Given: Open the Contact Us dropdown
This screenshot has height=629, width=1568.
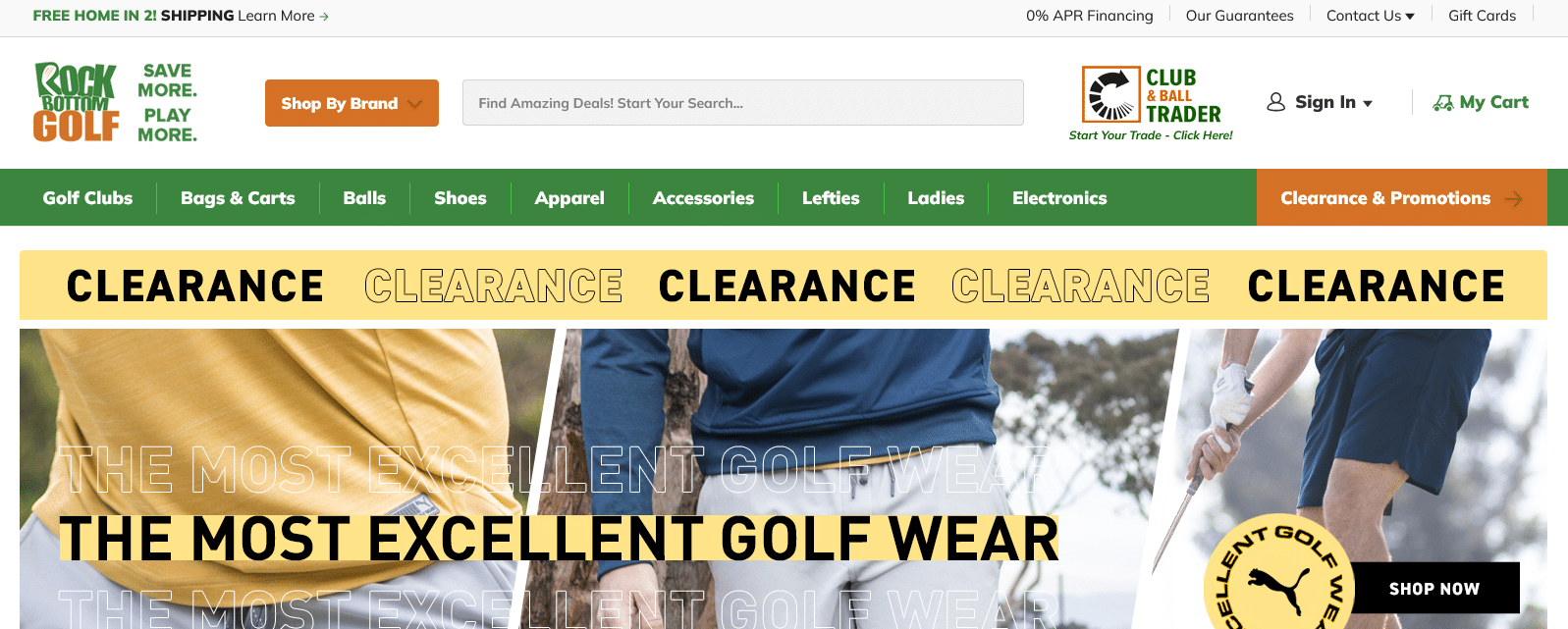Looking at the screenshot, I should click(1370, 16).
